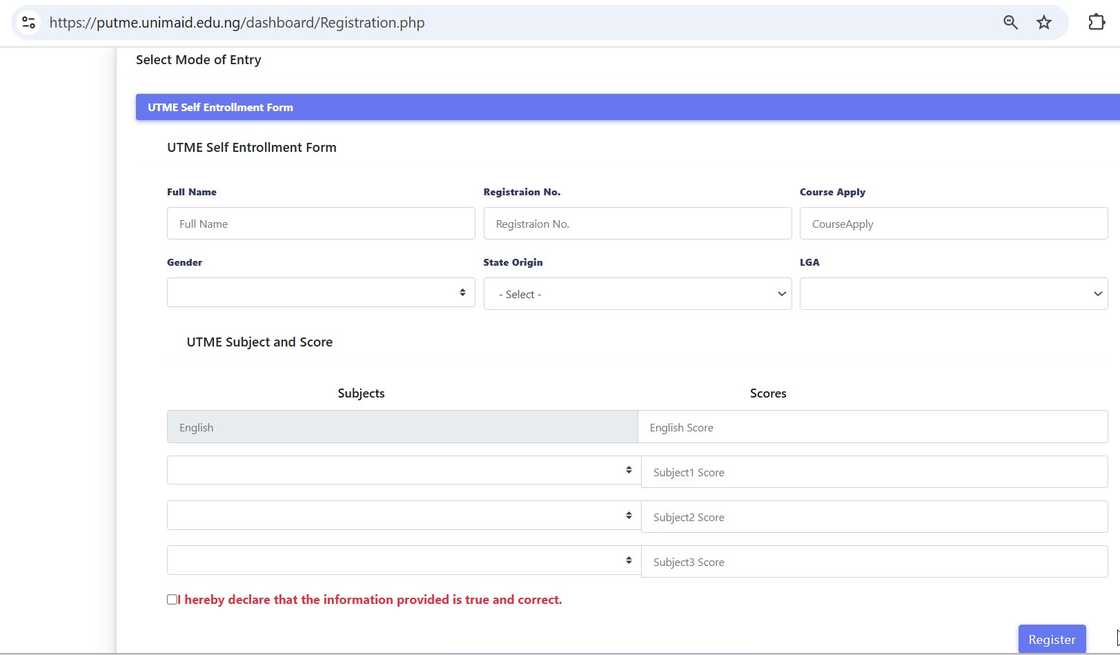
Task: Select the UTME Self Enrollment Form header tab
Action: 220,107
